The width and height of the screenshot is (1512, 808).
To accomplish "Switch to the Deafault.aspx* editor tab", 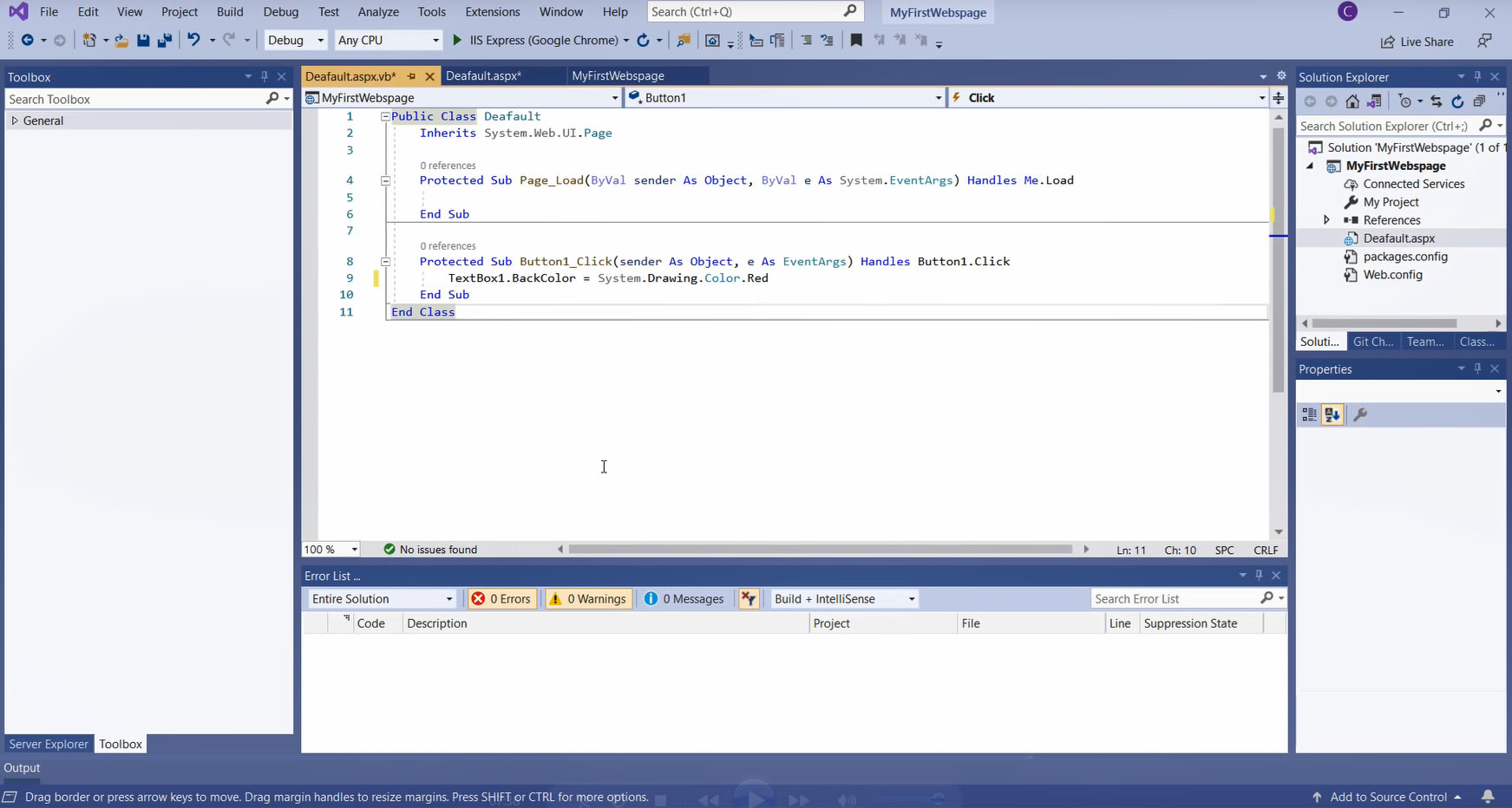I will 483,76.
